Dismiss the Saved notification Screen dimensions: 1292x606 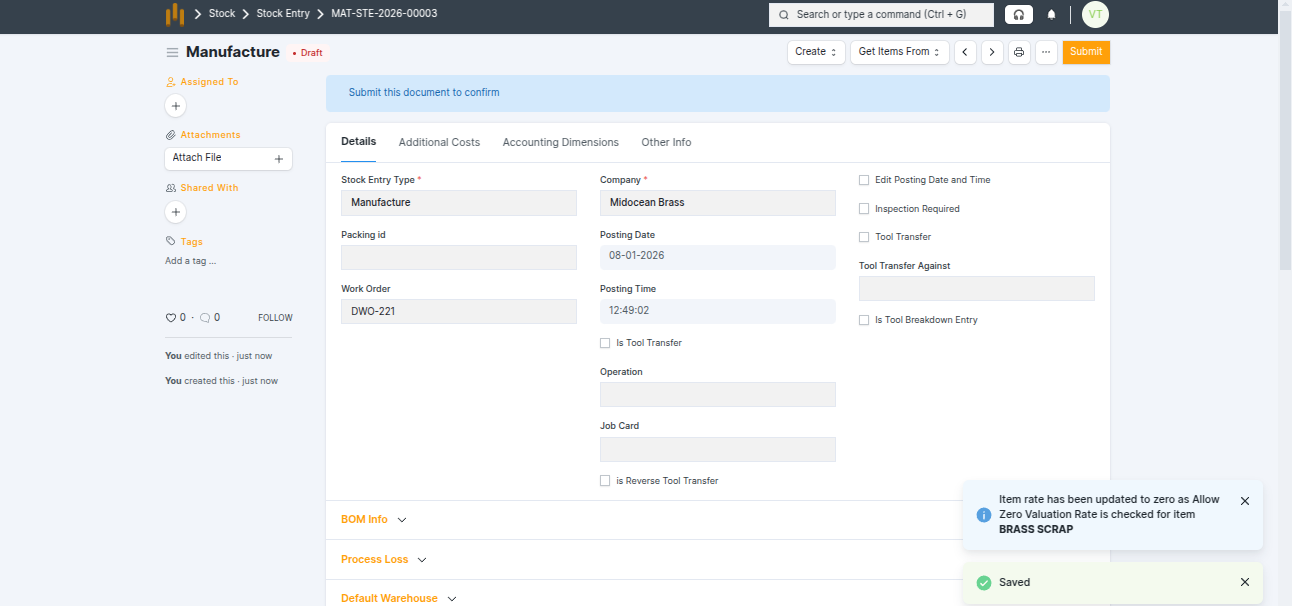[x=1245, y=582]
